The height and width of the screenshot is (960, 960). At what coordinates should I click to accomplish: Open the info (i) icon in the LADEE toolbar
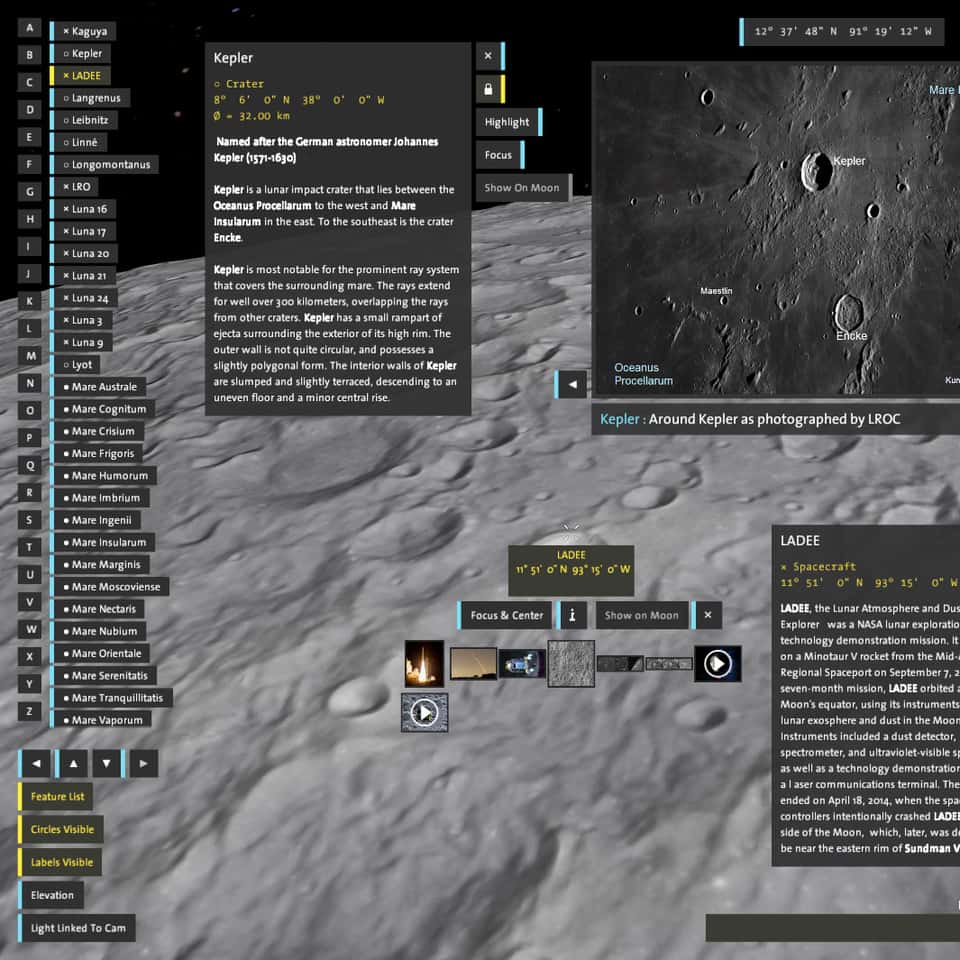coord(572,615)
